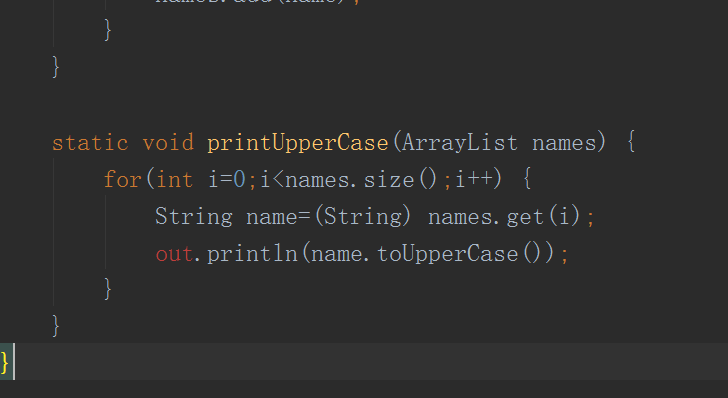
Task: Click 'names.size()' in the loop condition
Action: [361, 180]
